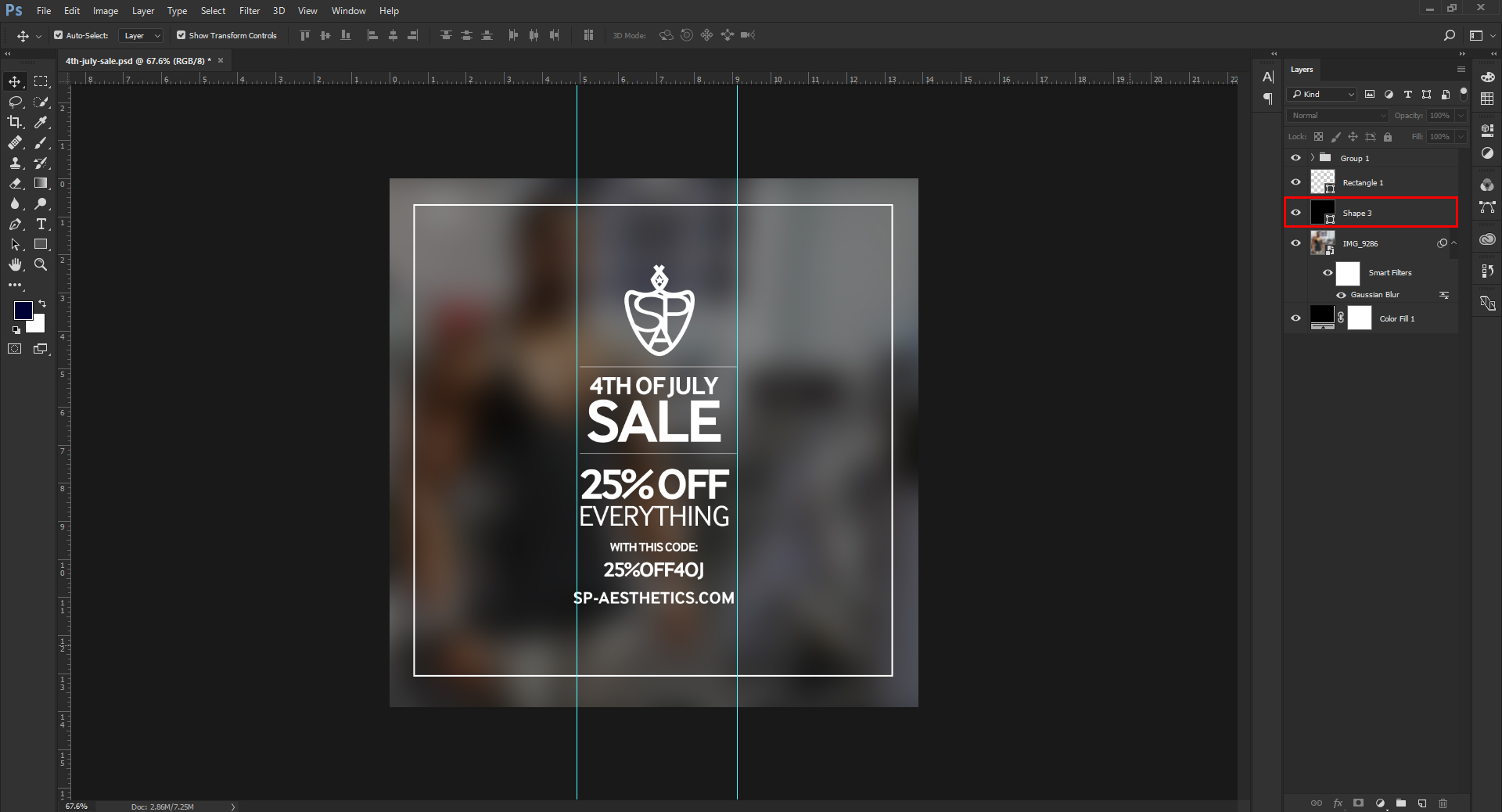Open Character panel icon

coord(1268,77)
